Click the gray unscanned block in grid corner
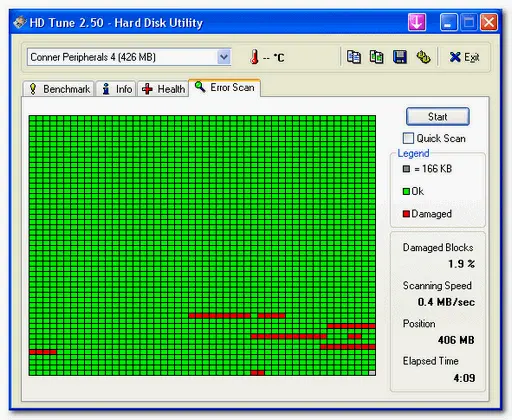 (x=372, y=373)
